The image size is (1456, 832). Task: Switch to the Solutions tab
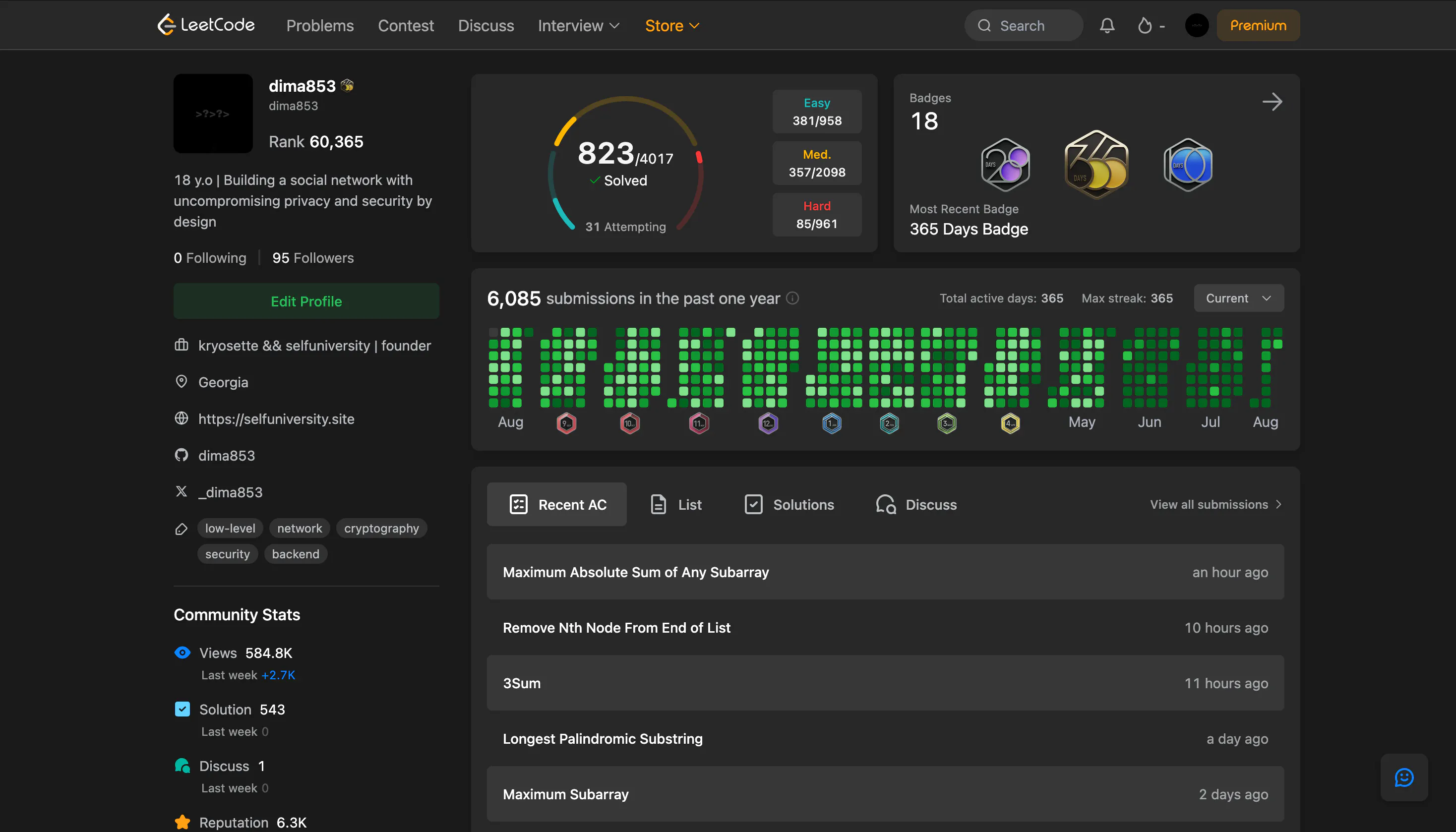(x=789, y=505)
